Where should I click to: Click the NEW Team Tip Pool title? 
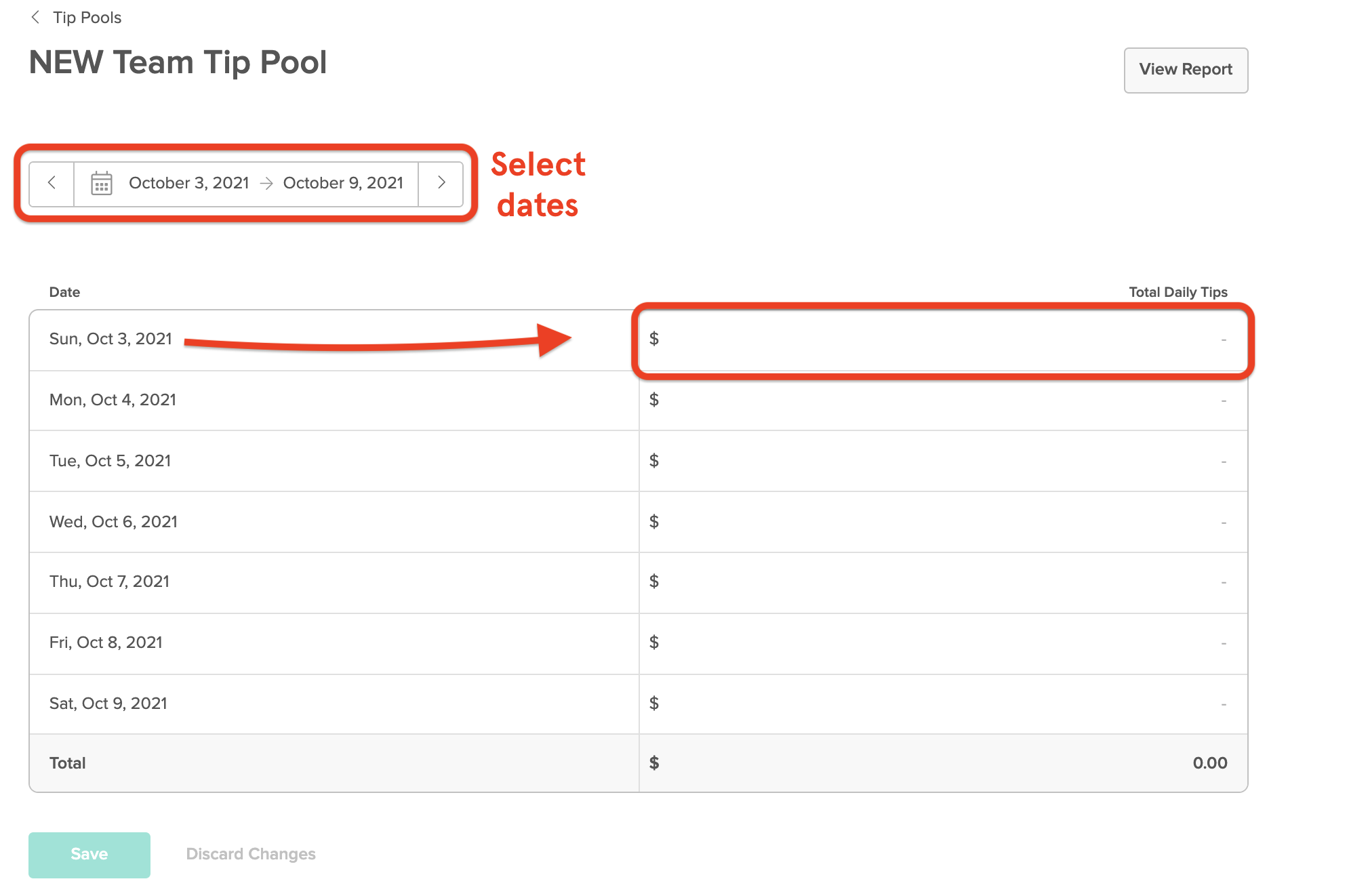pos(178,62)
